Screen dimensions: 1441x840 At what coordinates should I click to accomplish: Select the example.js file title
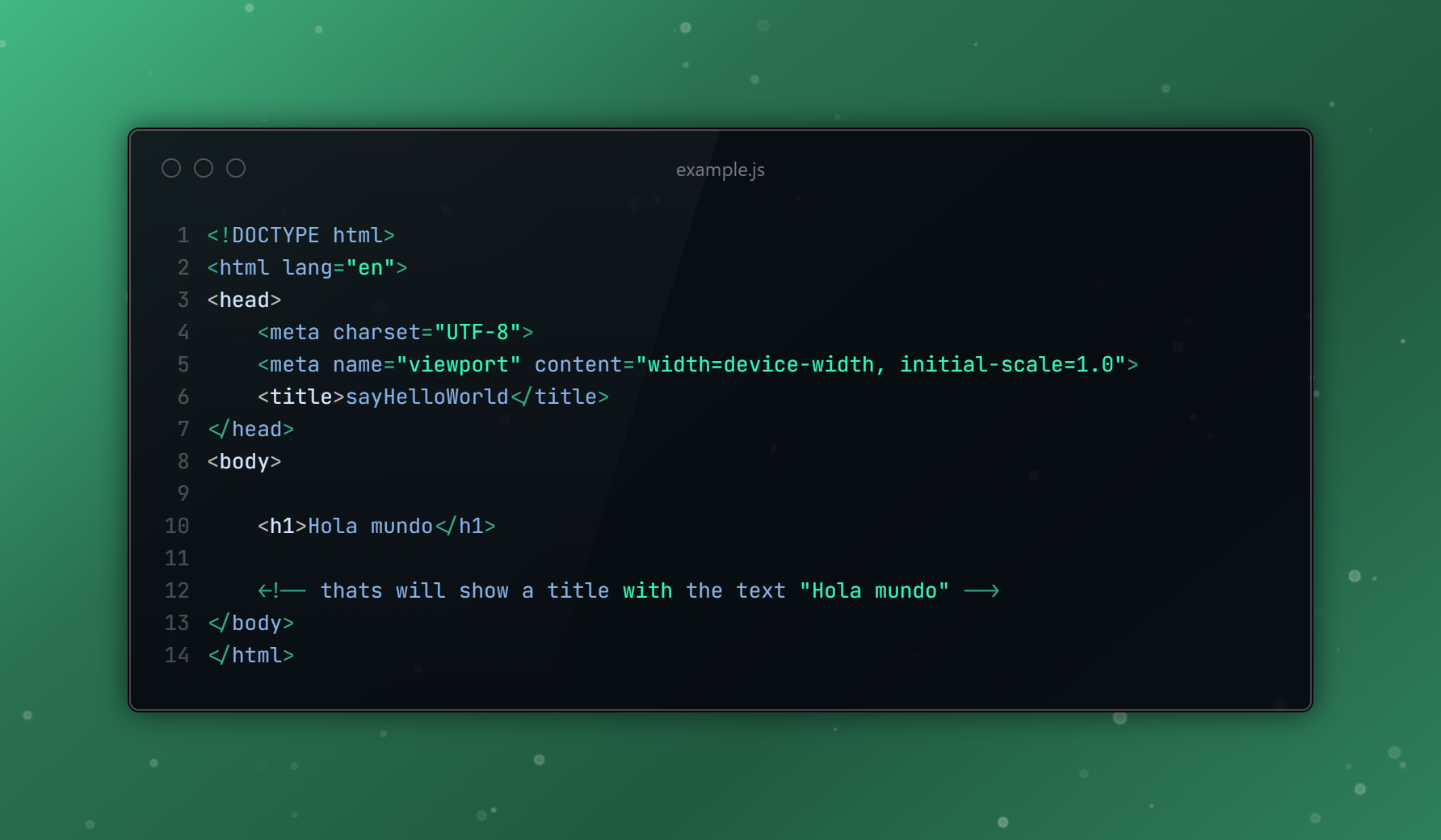[x=720, y=170]
